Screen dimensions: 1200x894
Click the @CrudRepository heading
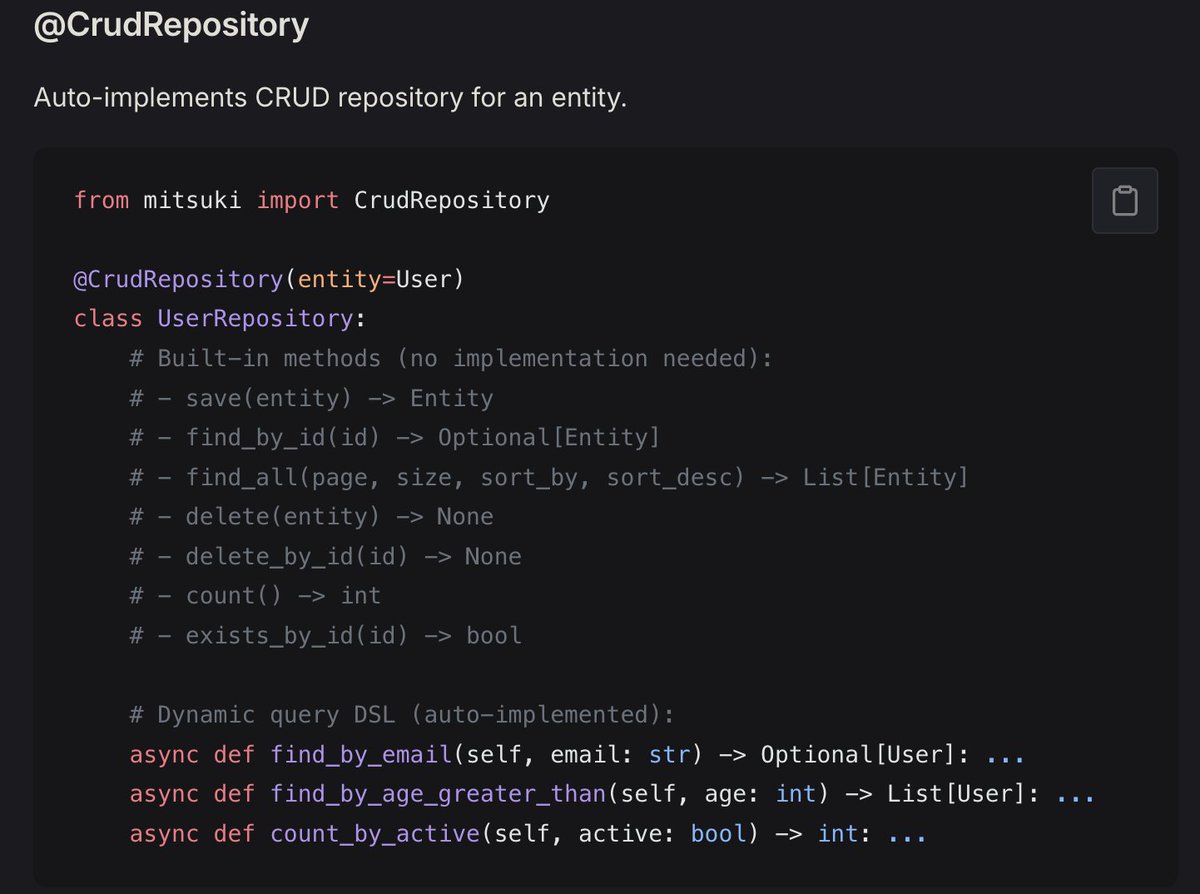[x=171, y=25]
